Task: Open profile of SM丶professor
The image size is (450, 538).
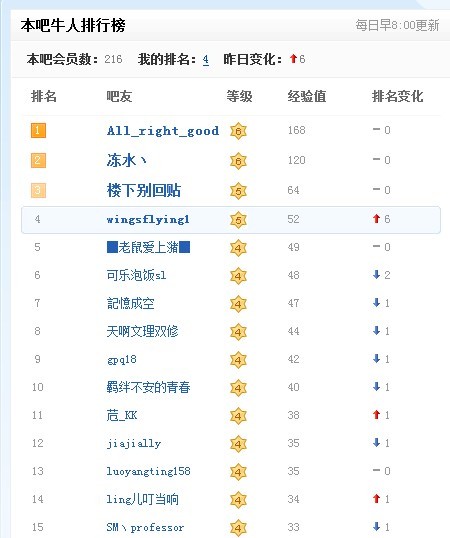Action: point(145,527)
